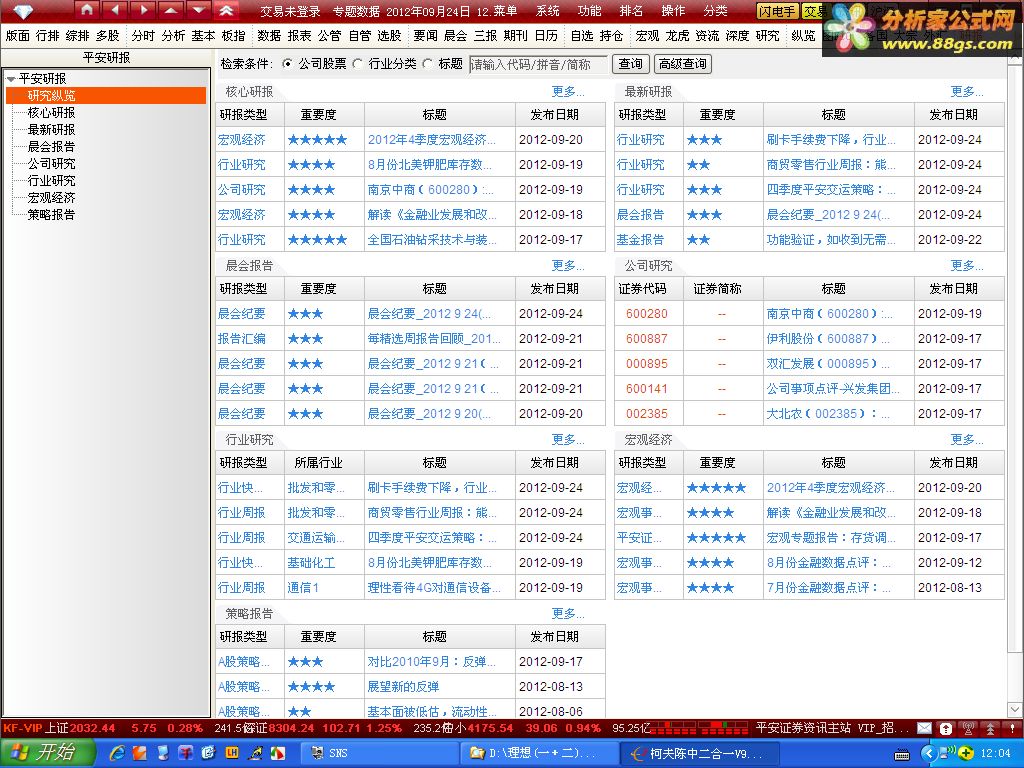Open the 分类 menu
The height and width of the screenshot is (768, 1024).
[715, 11]
